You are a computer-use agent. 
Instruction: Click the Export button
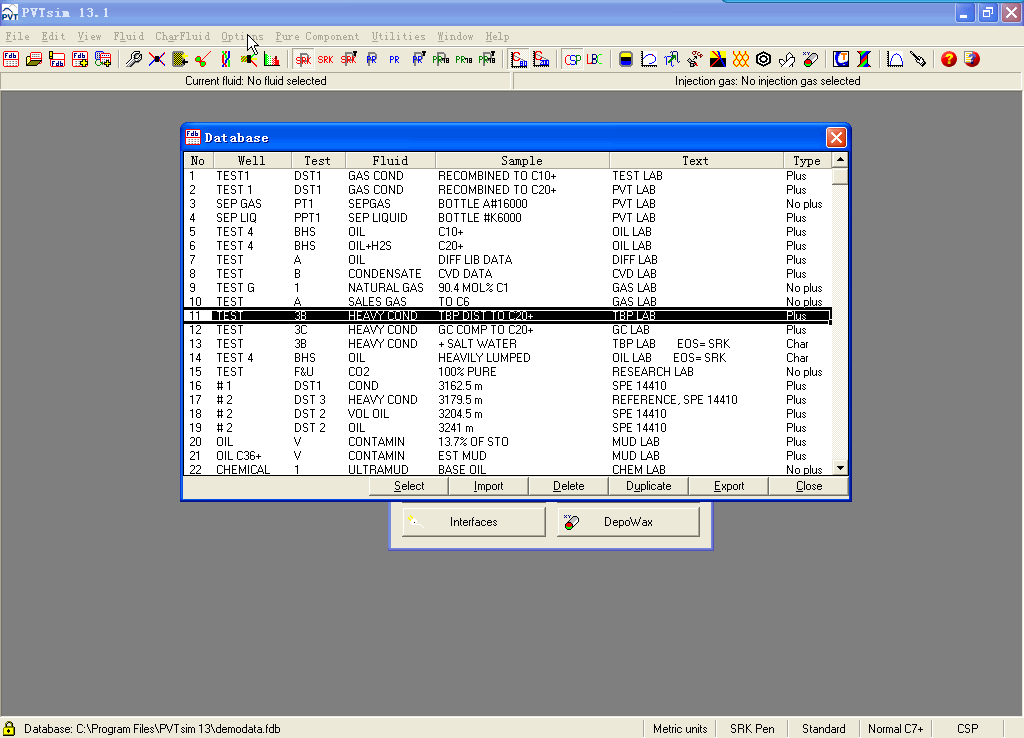click(729, 486)
